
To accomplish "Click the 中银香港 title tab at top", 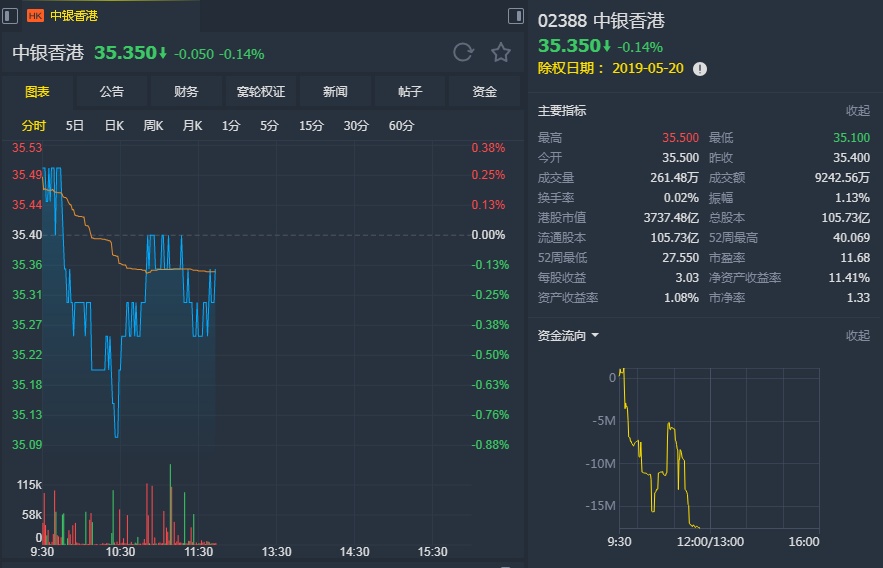I will click(x=74, y=16).
